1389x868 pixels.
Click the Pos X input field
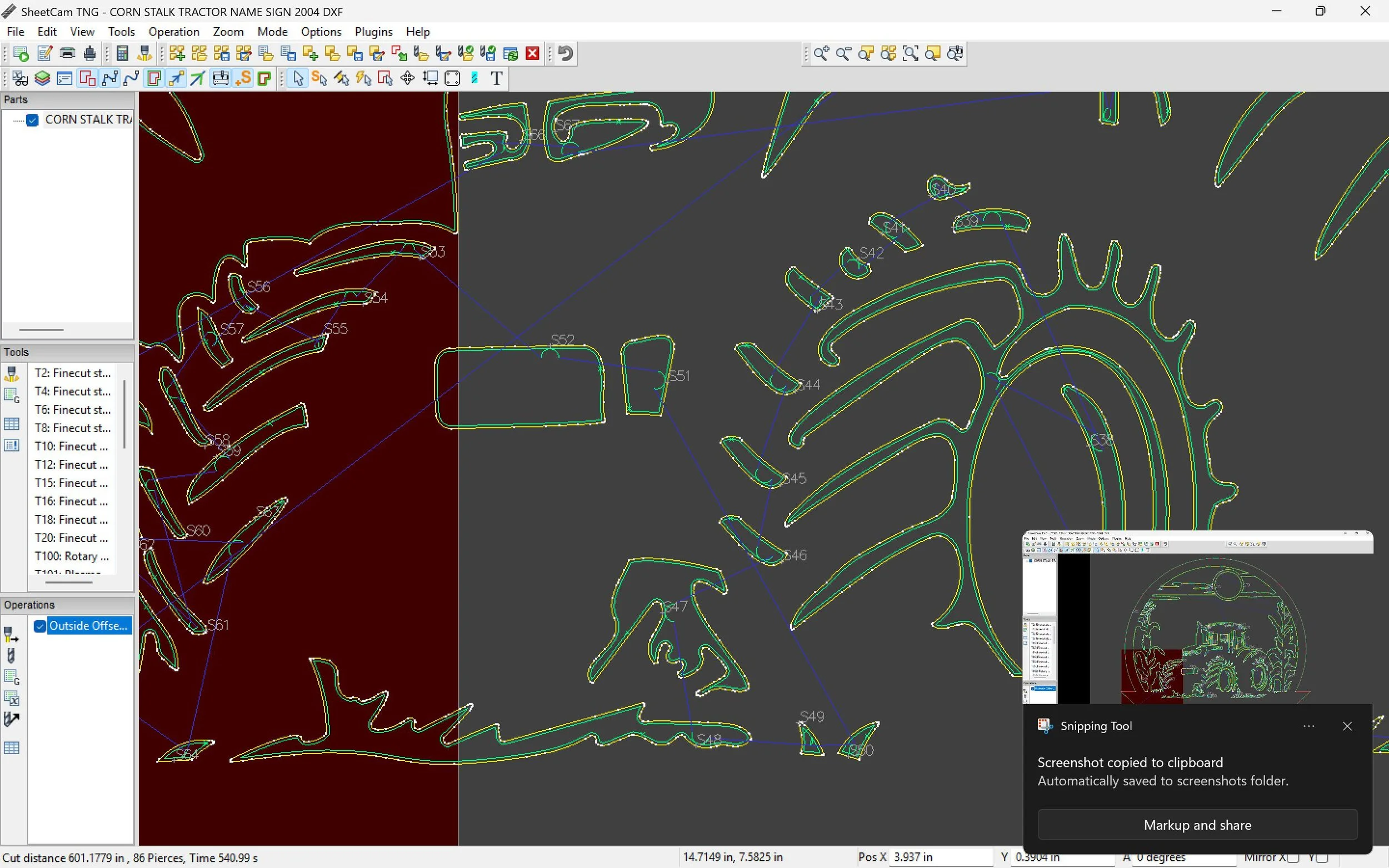940,857
